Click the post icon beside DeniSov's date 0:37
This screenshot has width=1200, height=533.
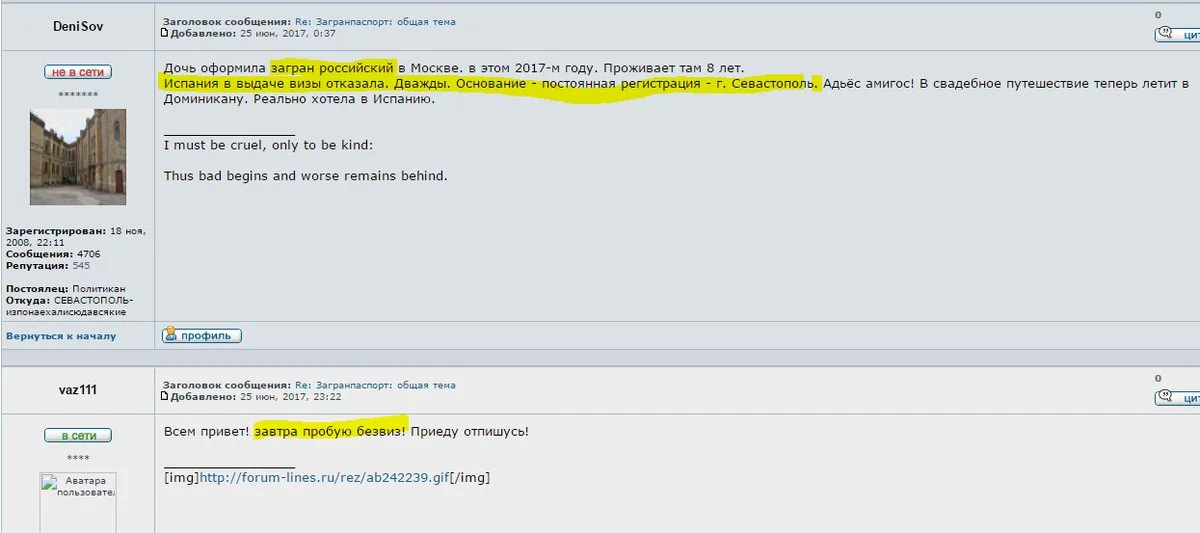coord(165,33)
